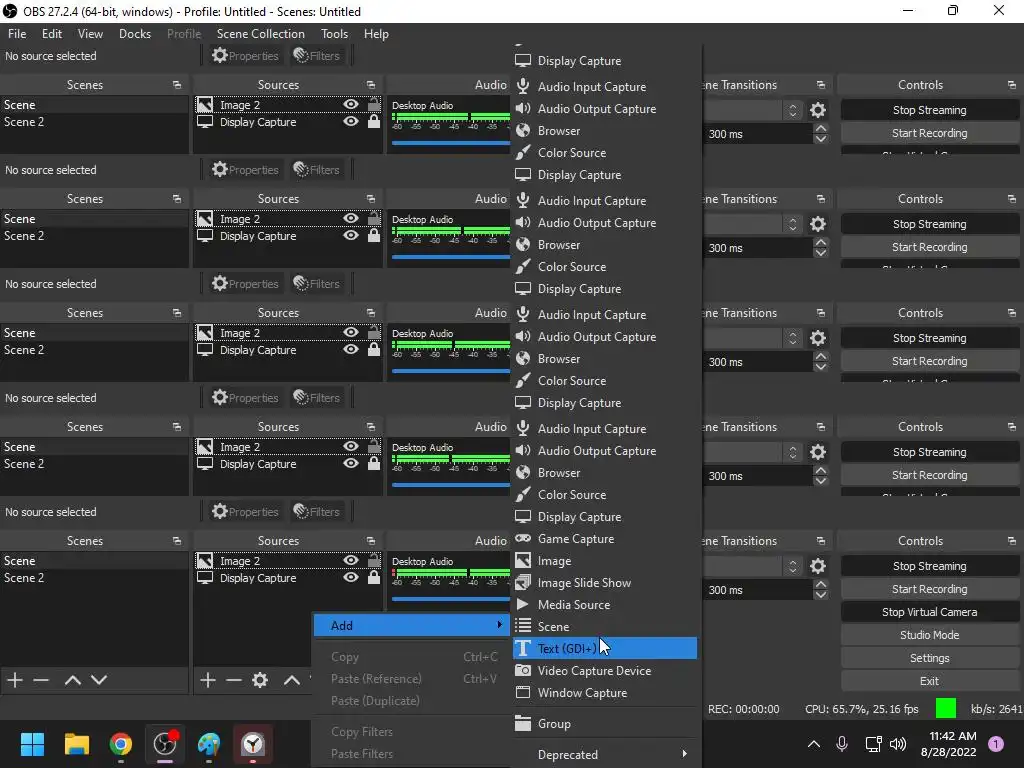Pop out the bottom-most Scenes dock
Screen dimensions: 1024x768
click(176, 541)
